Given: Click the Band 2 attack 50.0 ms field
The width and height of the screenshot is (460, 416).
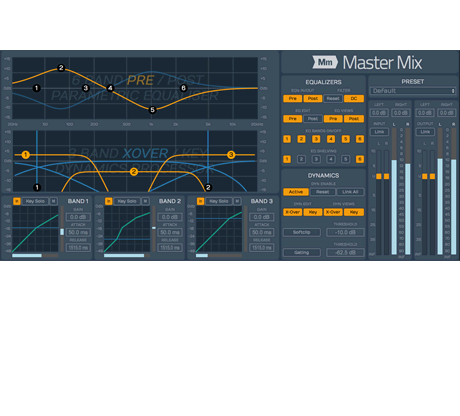Looking at the screenshot, I should pyautogui.click(x=170, y=232).
